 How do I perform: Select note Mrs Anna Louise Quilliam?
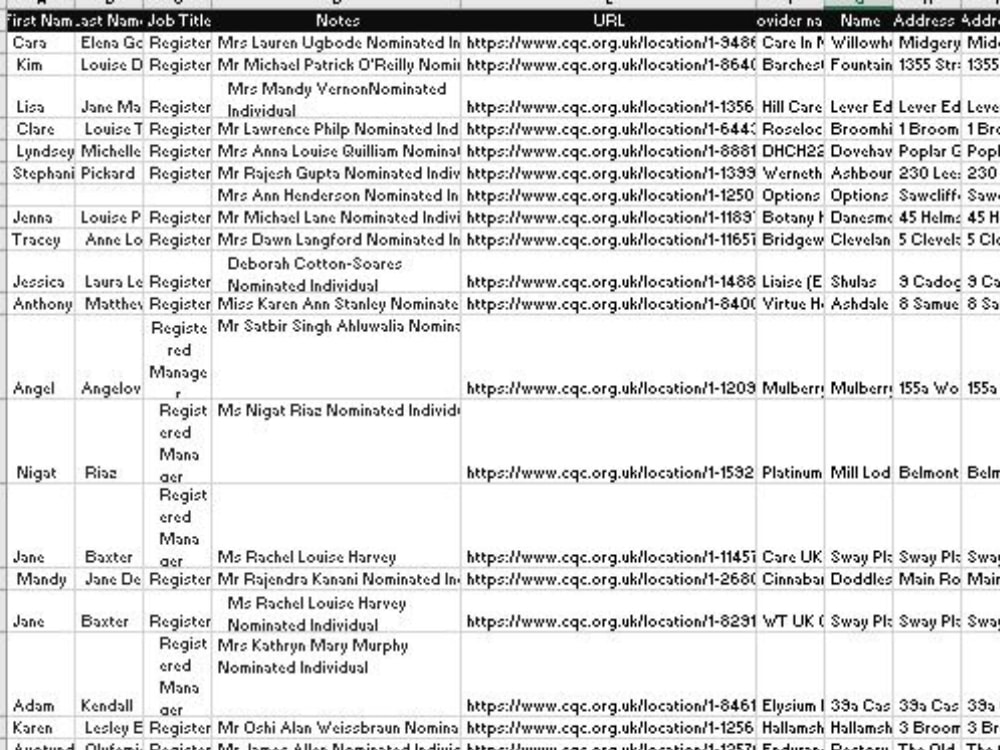coord(336,151)
